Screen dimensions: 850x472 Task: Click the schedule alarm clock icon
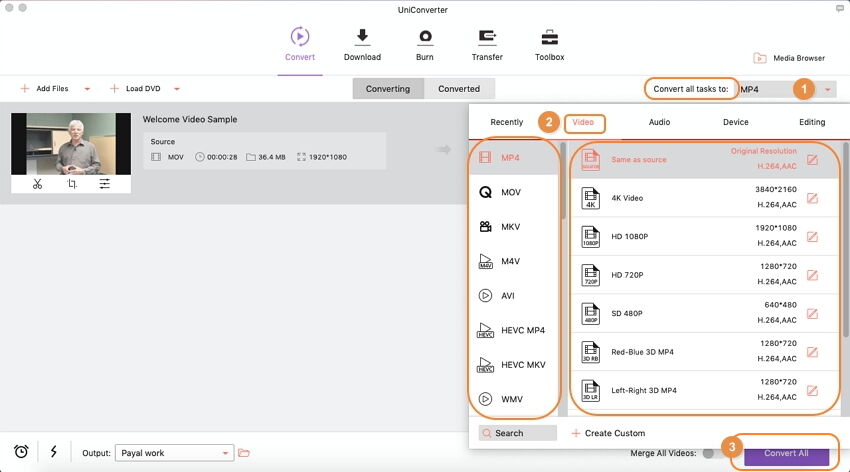click(21, 451)
